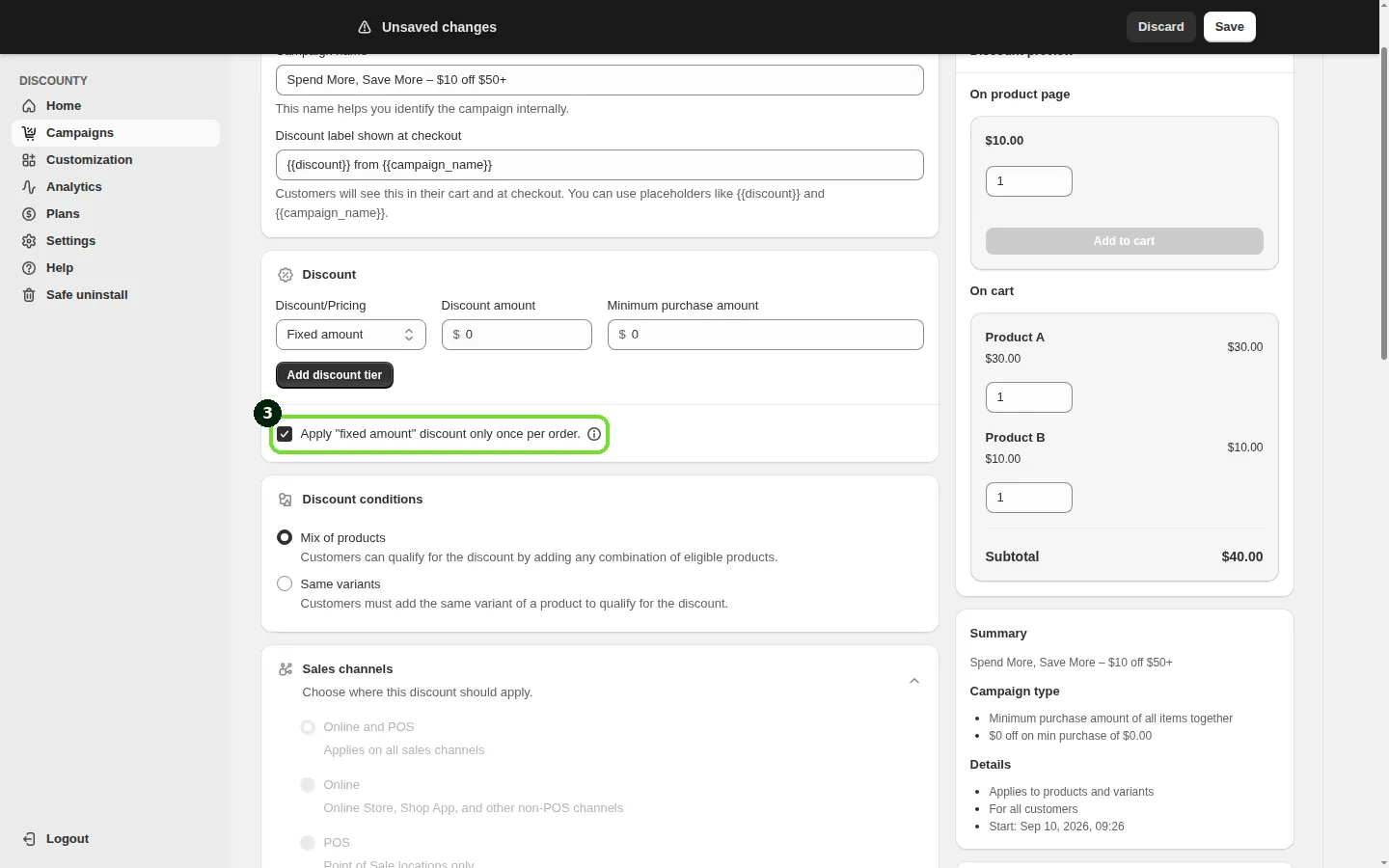Uncheck the apply once per order checkbox
Image resolution: width=1389 pixels, height=868 pixels.
click(x=285, y=434)
